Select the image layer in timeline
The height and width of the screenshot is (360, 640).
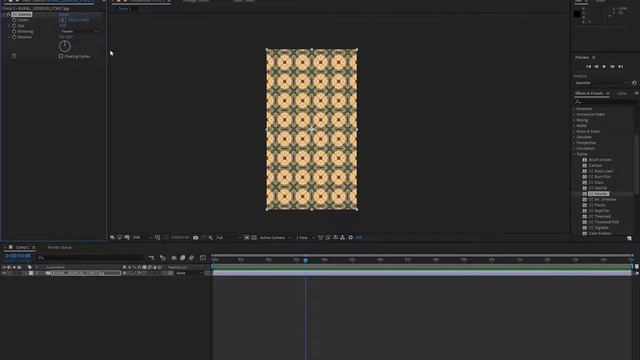(86, 273)
